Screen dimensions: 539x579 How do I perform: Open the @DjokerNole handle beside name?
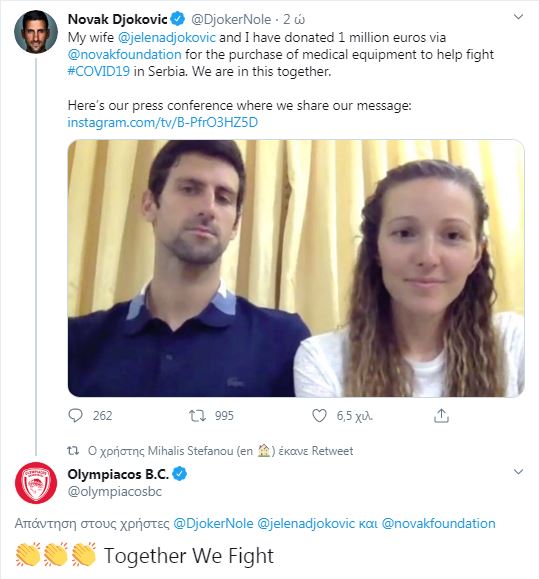point(231,19)
